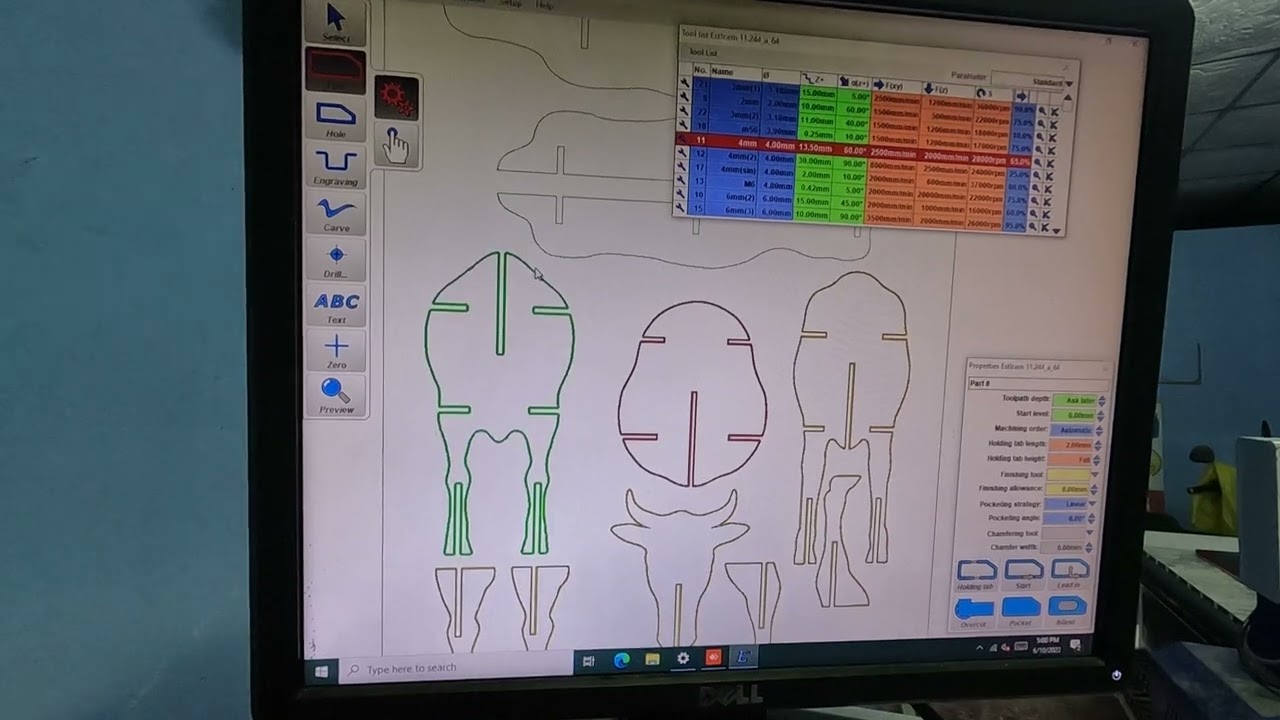This screenshot has height=720, width=1280.
Task: Click the Start point icon in Properties
Action: [x=1023, y=573]
